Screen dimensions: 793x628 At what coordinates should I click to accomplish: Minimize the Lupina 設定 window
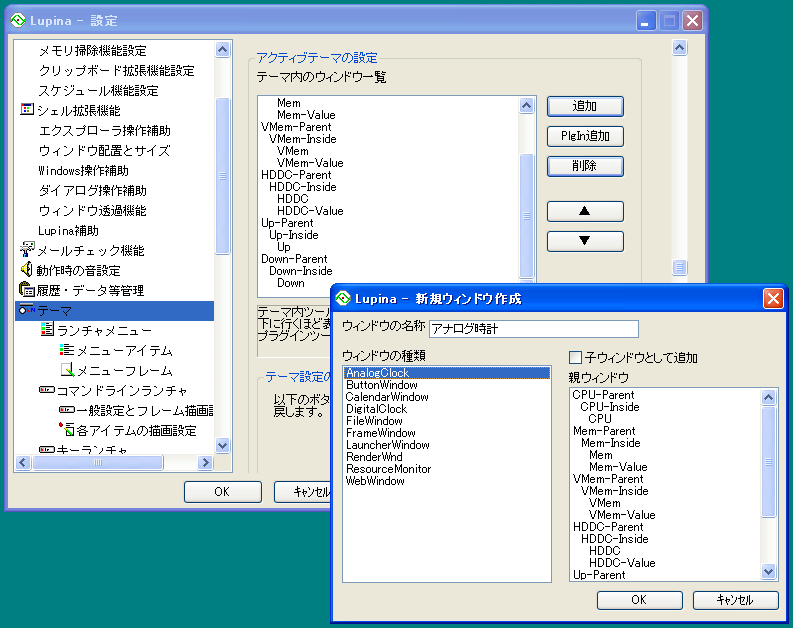[x=645, y=21]
